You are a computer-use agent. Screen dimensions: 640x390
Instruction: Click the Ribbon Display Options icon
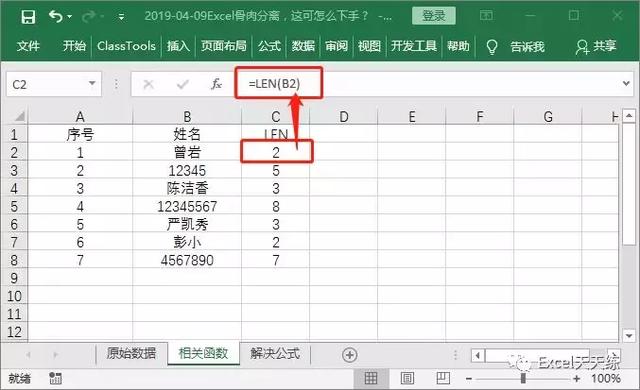486,16
